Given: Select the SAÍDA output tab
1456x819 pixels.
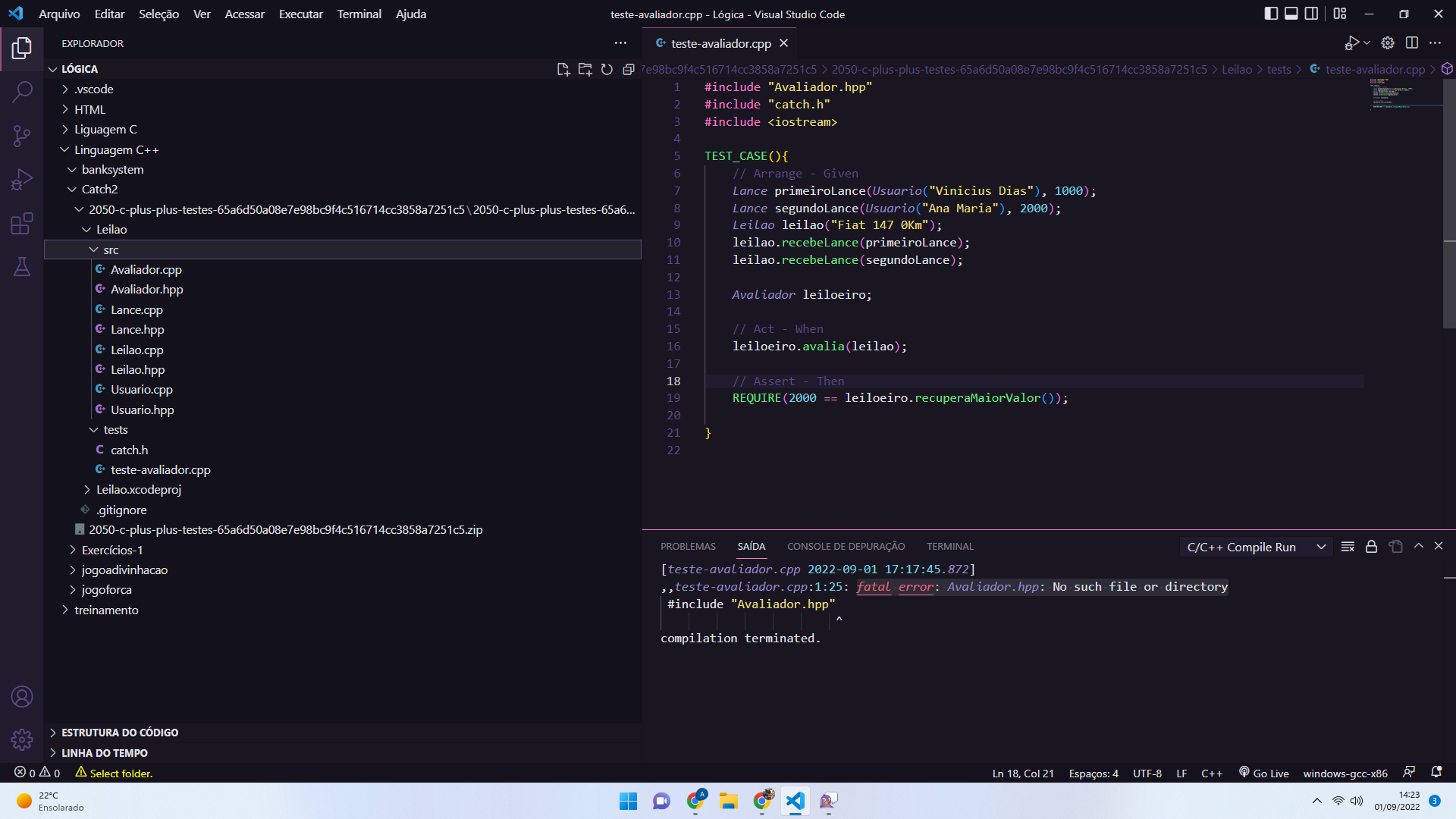Looking at the screenshot, I should tap(752, 546).
